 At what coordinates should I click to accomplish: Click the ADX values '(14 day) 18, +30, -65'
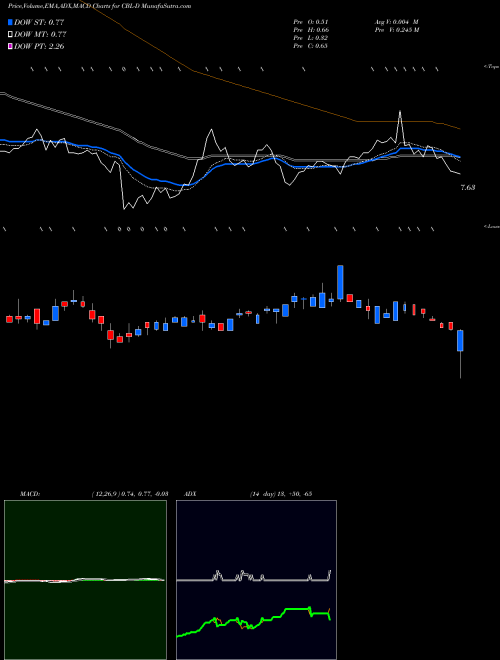coord(280,494)
